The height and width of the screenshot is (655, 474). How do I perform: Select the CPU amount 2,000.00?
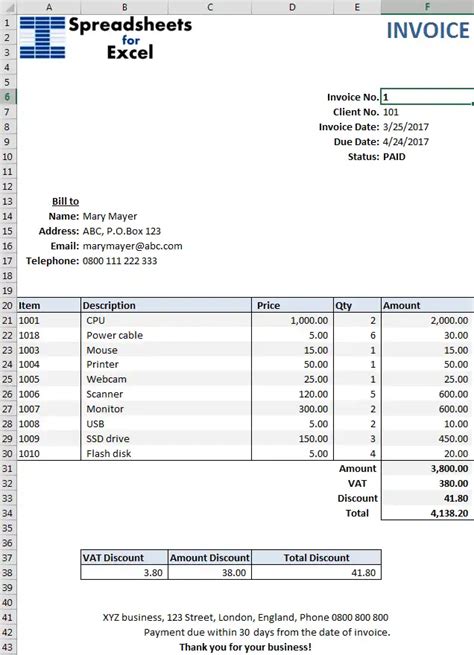click(427, 320)
